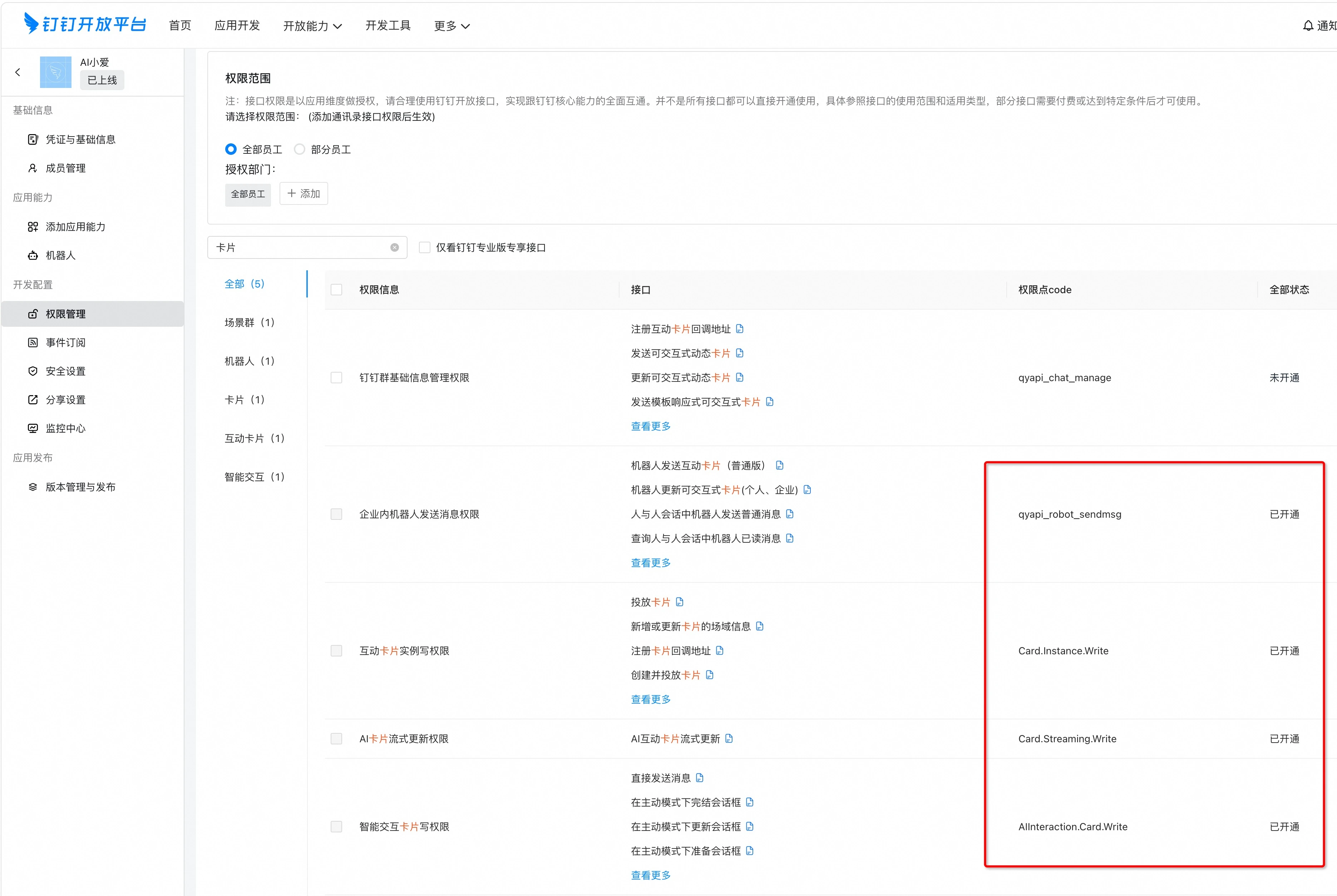Expand the 开放能力 dropdown menu
1337x896 pixels.
pyautogui.click(x=312, y=26)
